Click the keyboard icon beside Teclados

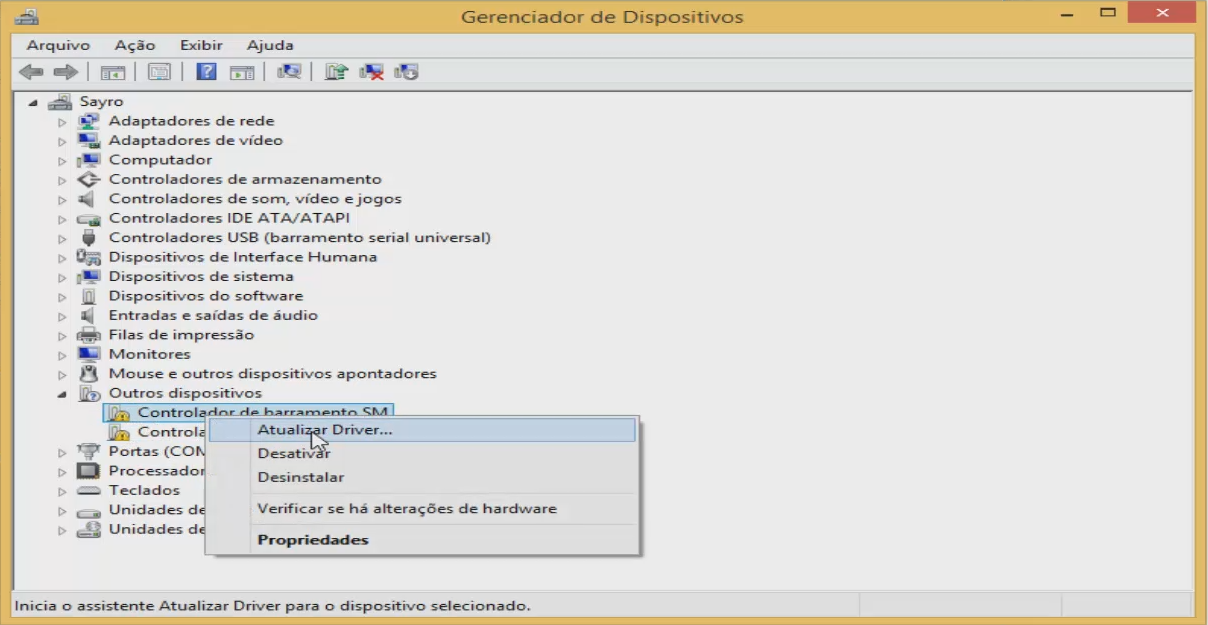click(x=89, y=490)
